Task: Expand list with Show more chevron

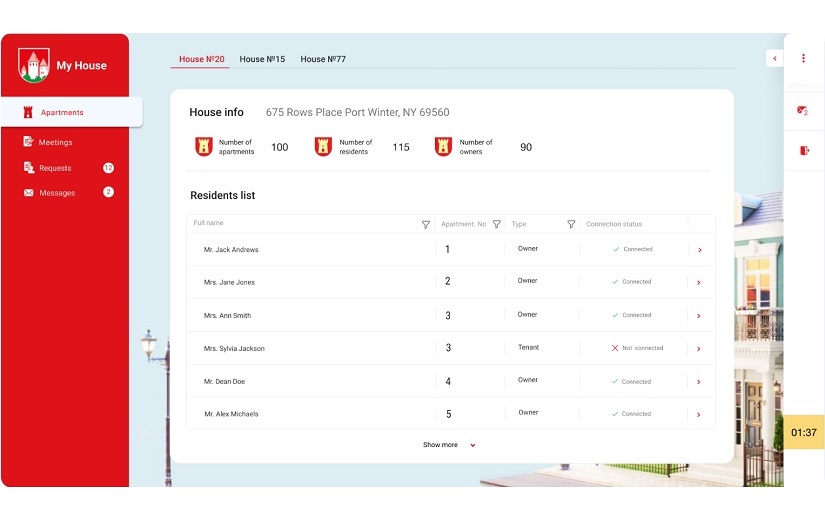Action: 473,446
